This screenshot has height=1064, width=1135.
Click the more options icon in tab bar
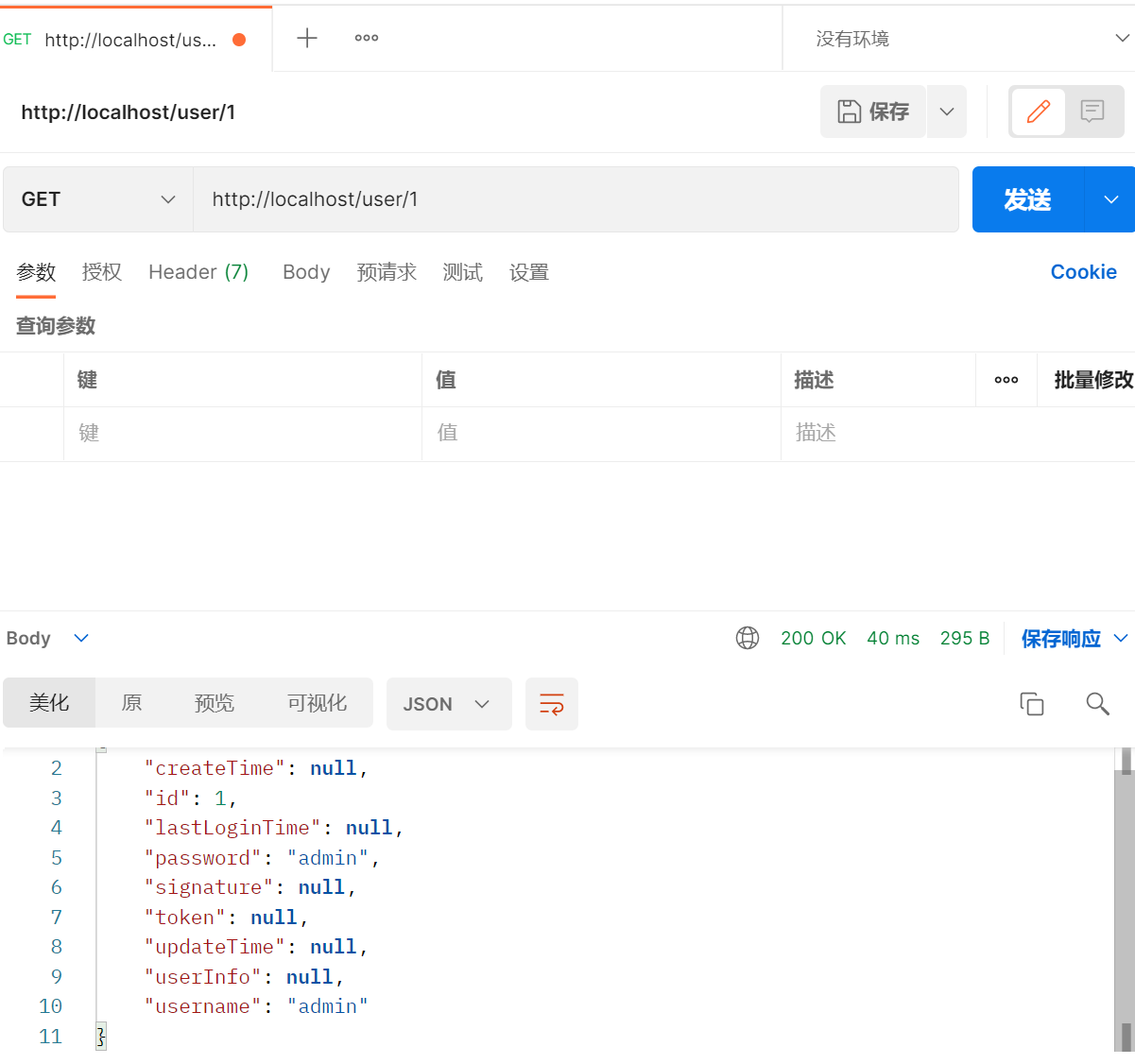click(x=366, y=38)
